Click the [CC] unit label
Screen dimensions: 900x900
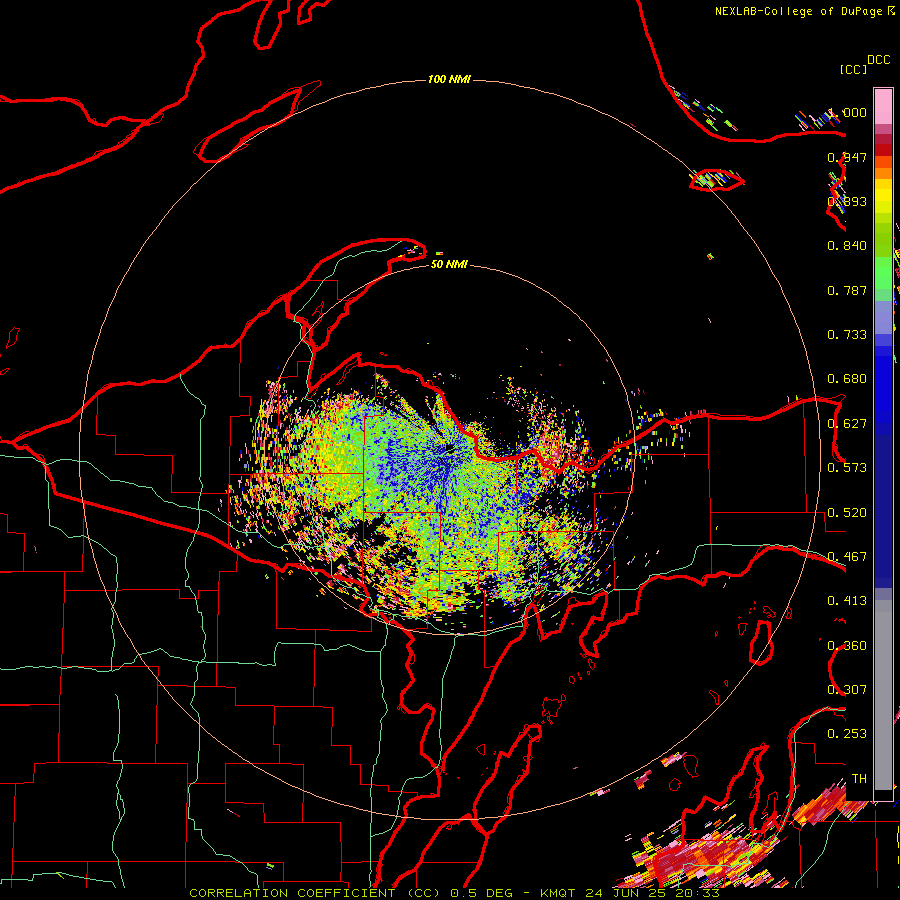click(x=854, y=69)
